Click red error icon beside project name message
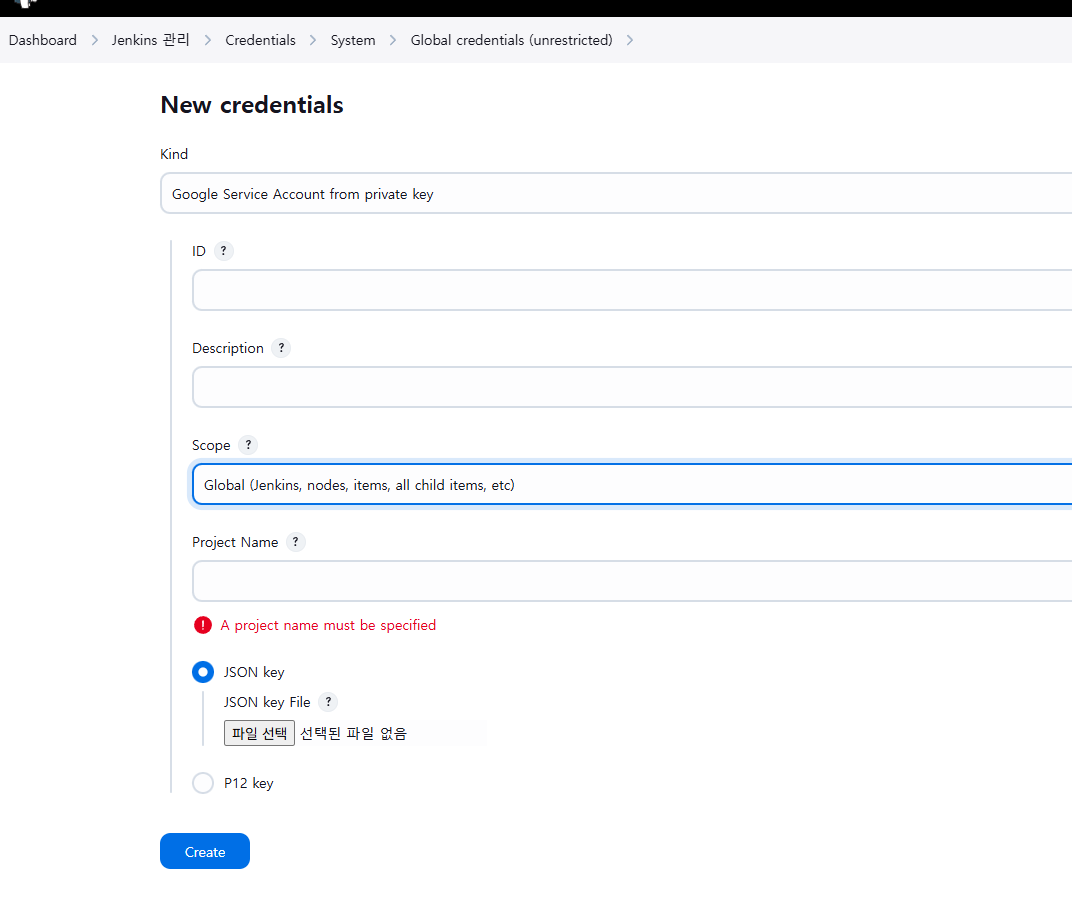 [x=203, y=625]
